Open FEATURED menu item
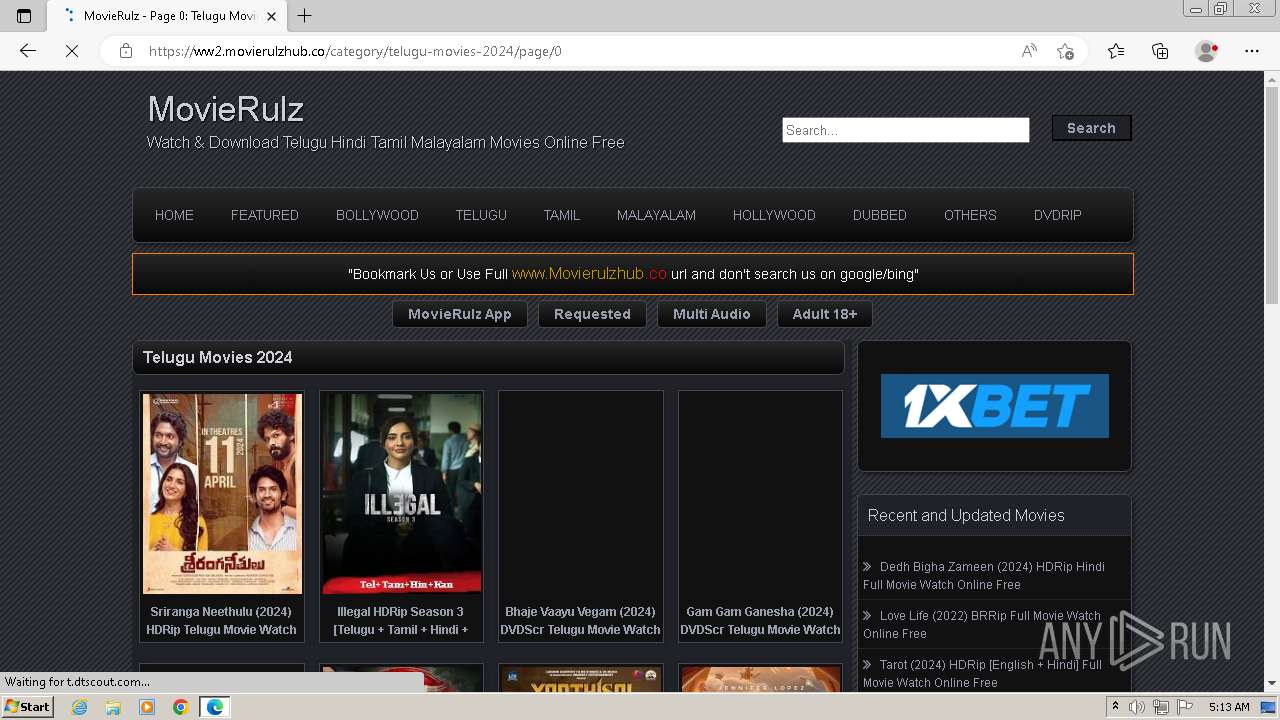 [265, 215]
